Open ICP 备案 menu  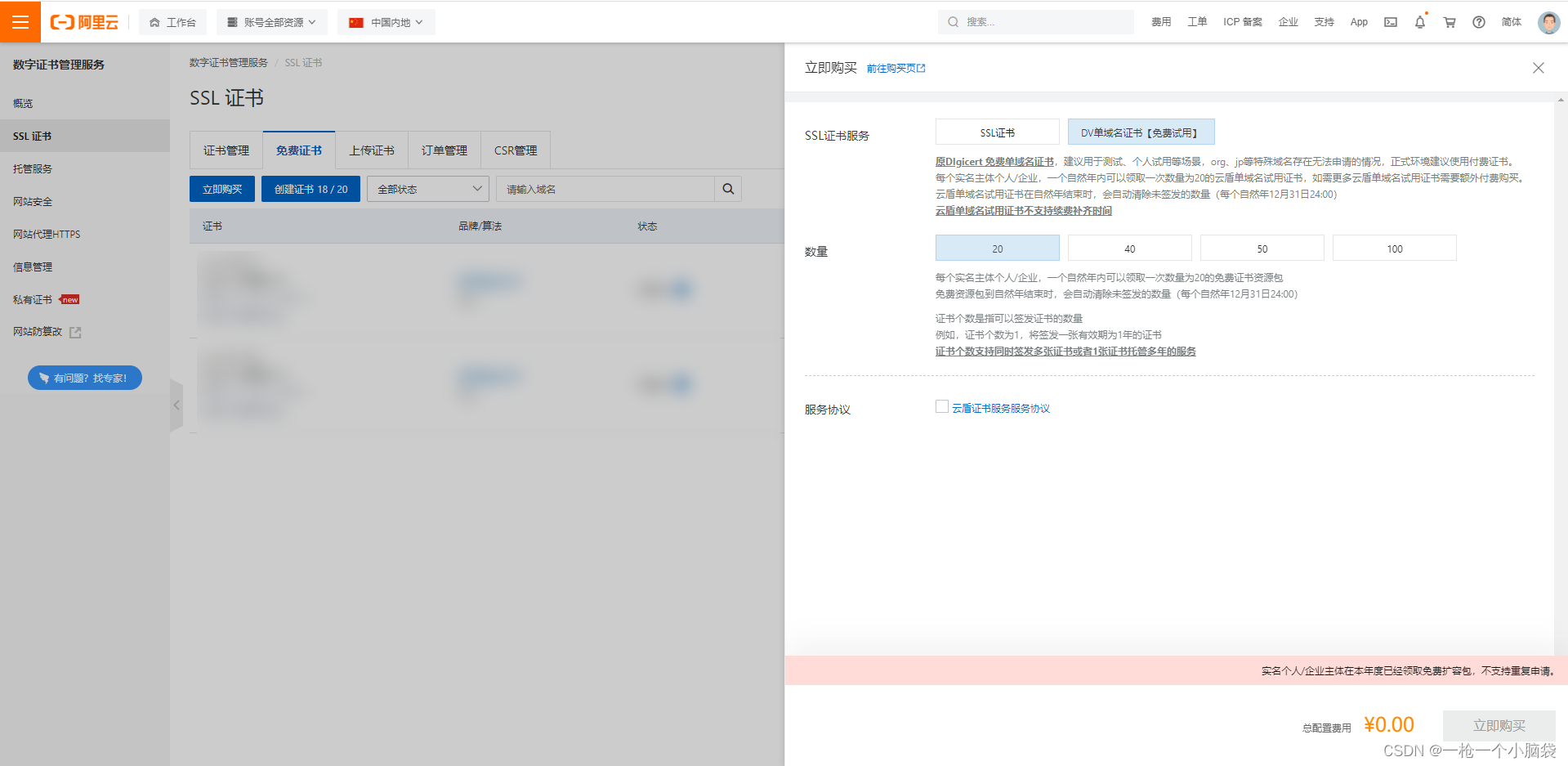pos(1243,22)
